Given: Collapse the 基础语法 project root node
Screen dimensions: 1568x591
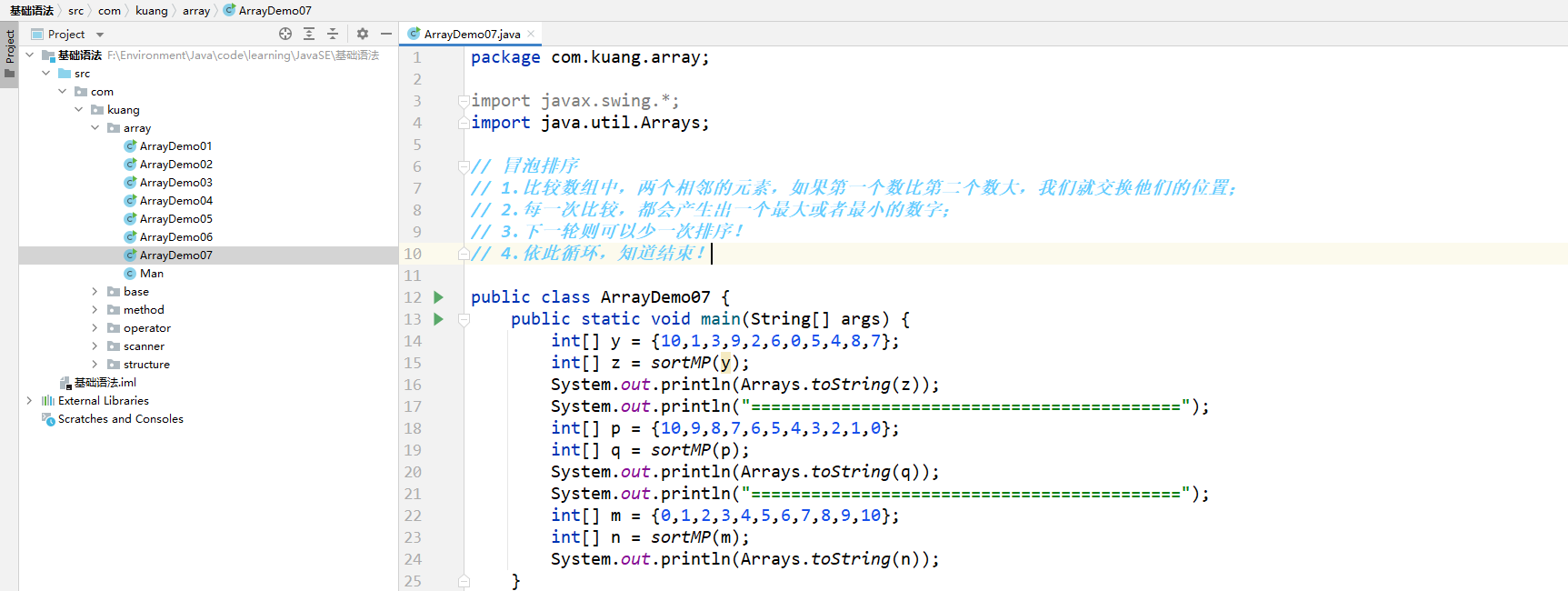Looking at the screenshot, I should point(30,55).
